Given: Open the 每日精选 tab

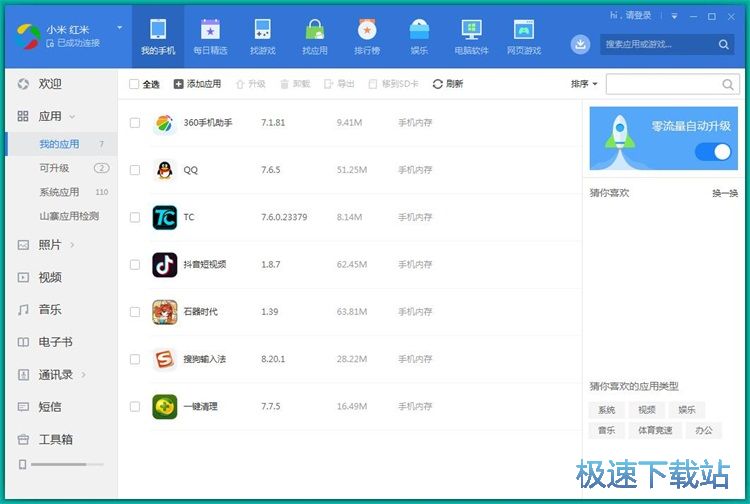Looking at the screenshot, I should 210,37.
